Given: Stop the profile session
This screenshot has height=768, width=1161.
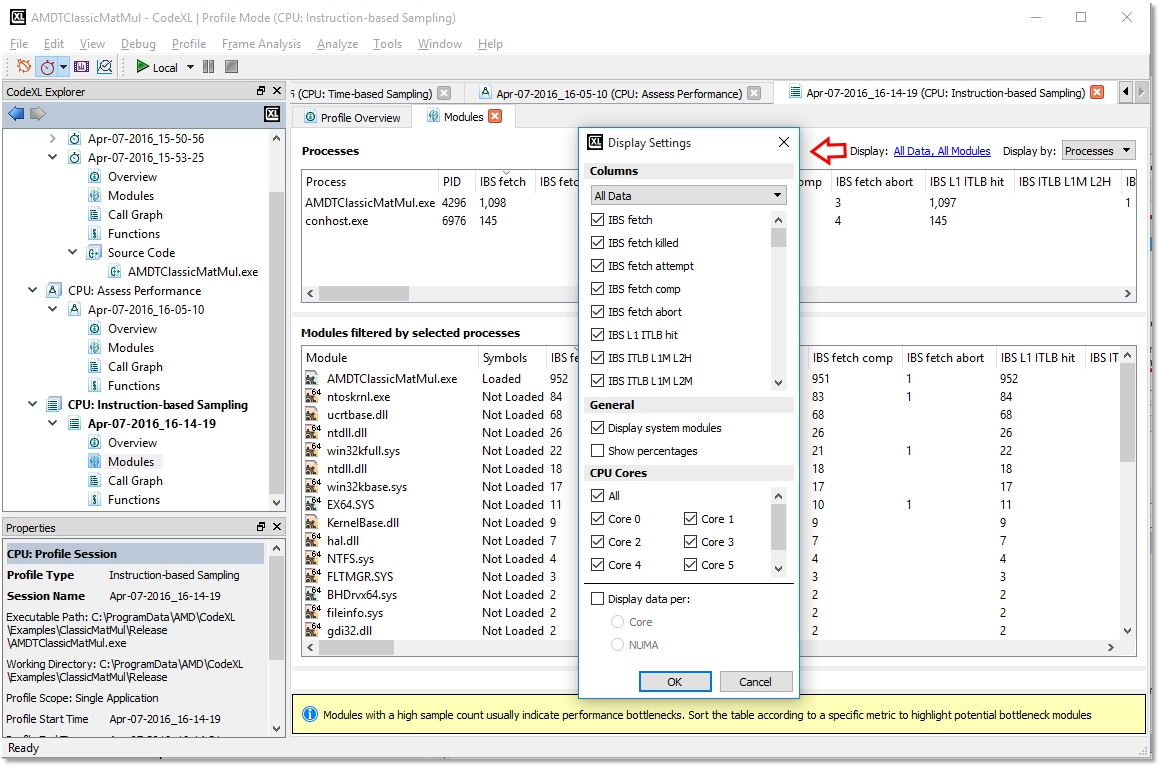Looking at the screenshot, I should point(231,67).
